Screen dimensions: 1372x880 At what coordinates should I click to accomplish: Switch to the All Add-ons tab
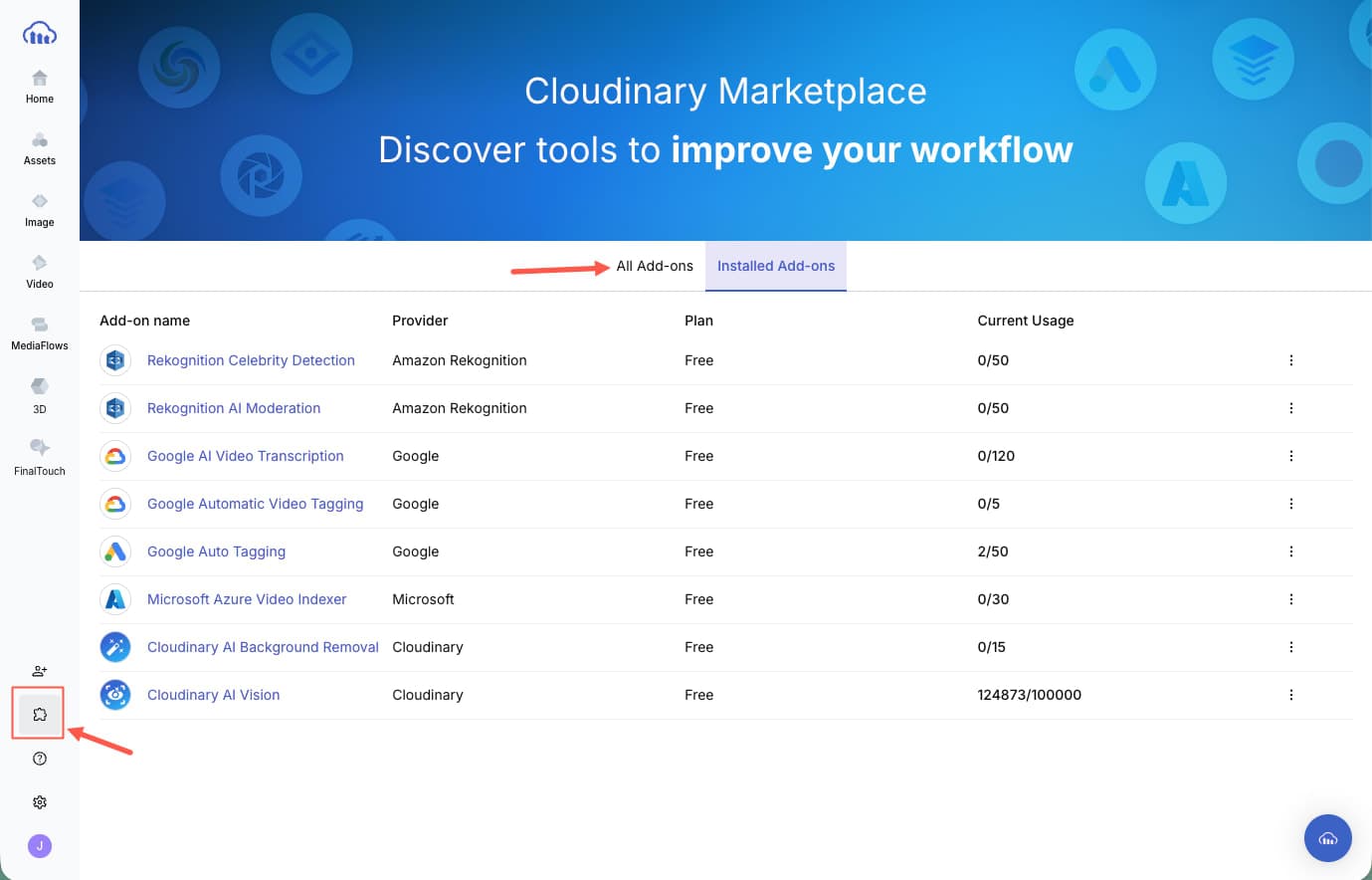(x=655, y=266)
